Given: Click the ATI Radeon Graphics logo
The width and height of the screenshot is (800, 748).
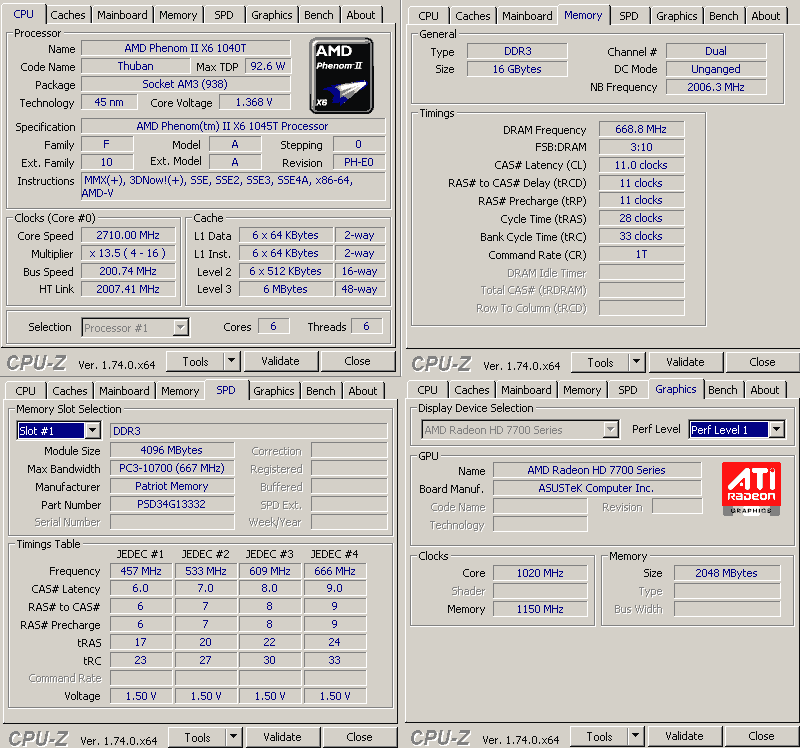Looking at the screenshot, I should pyautogui.click(x=751, y=489).
